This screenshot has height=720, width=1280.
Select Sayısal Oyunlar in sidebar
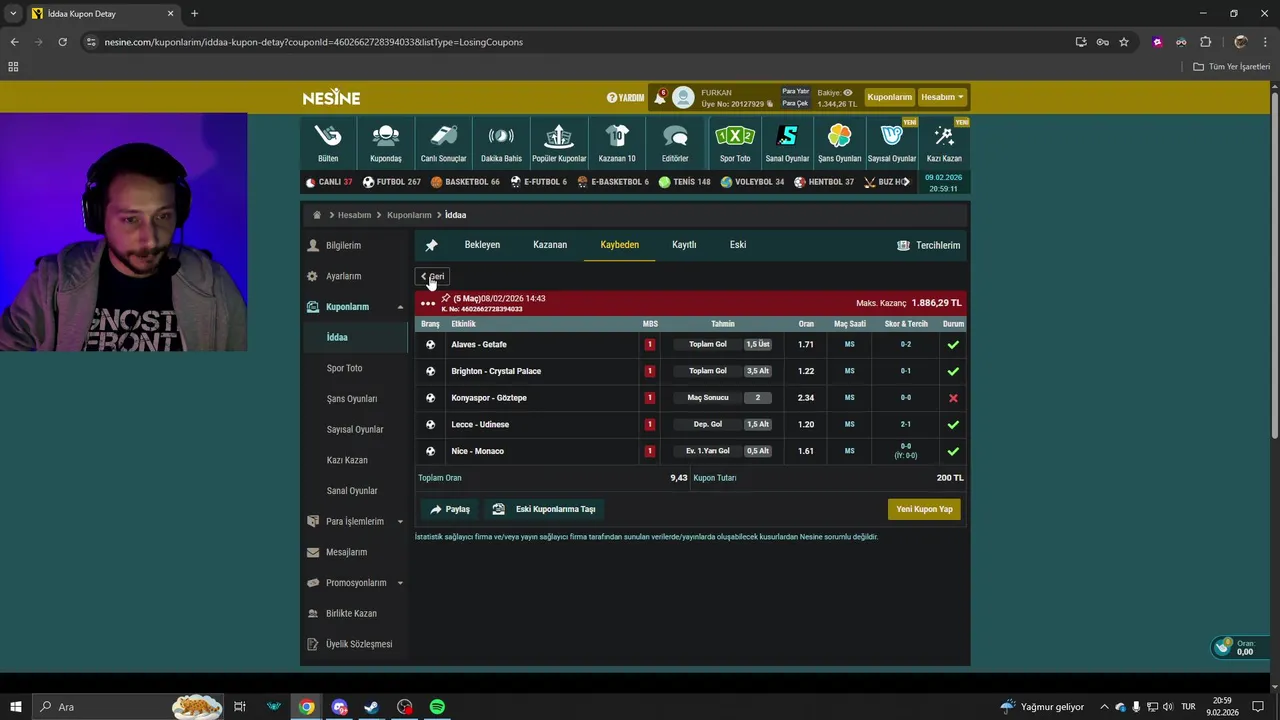click(355, 430)
